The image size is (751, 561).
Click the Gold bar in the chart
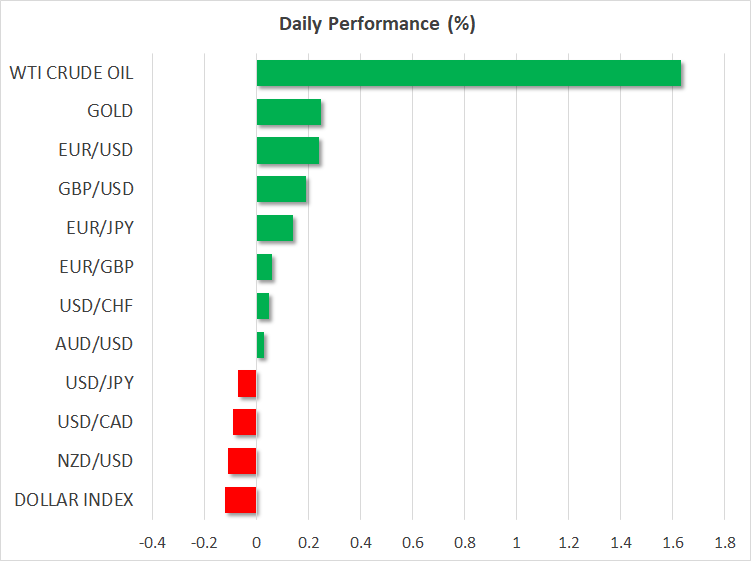pos(289,112)
